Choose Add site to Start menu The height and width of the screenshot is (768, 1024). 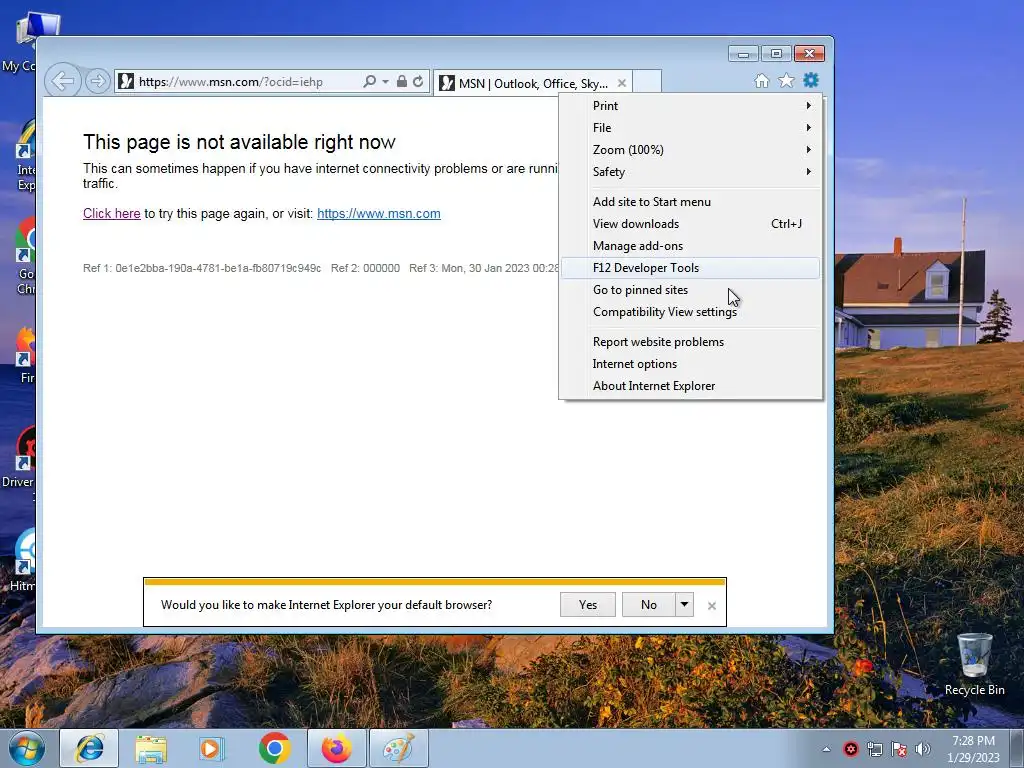690,202
